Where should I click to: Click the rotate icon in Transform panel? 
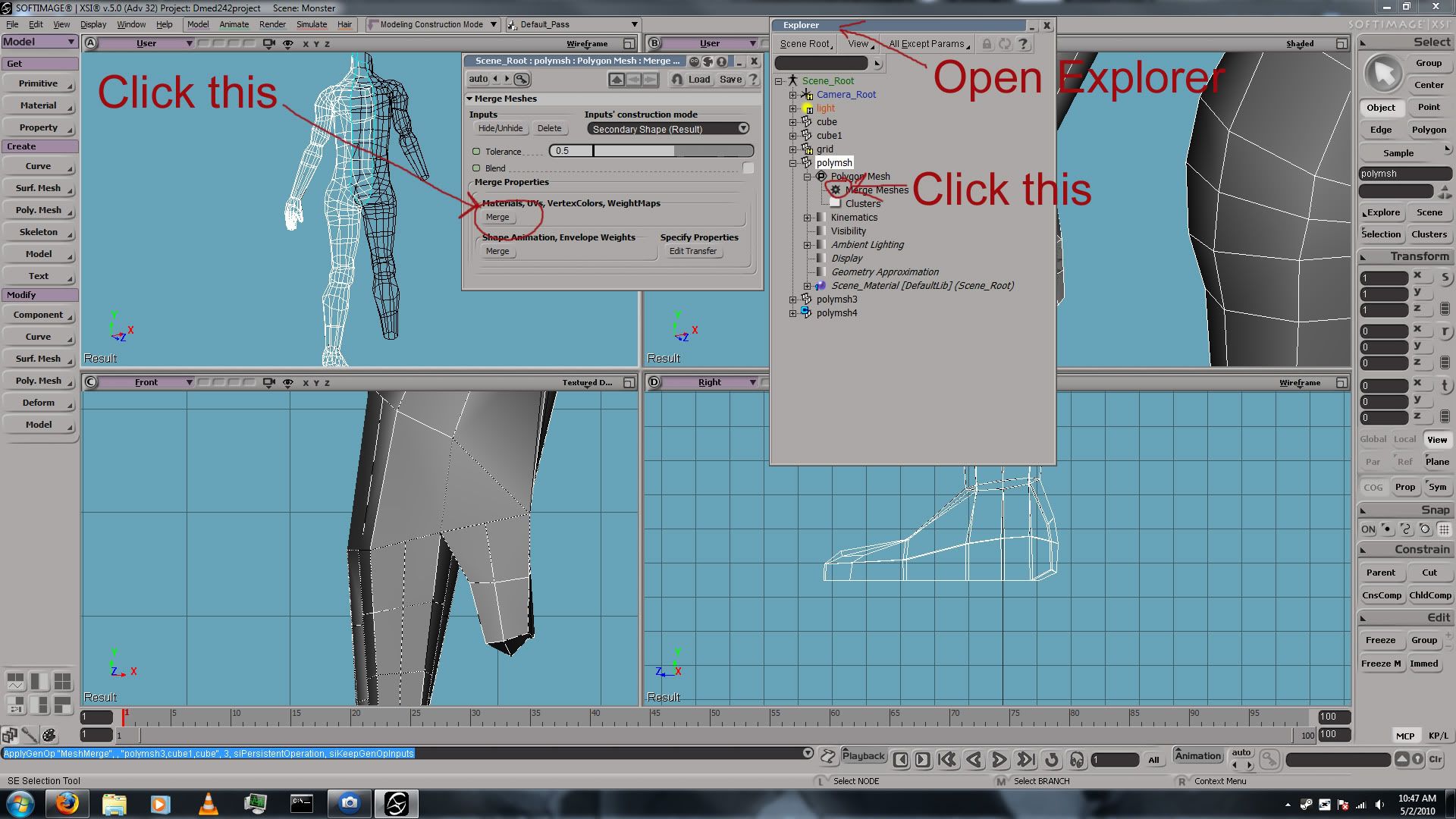pos(1445,331)
